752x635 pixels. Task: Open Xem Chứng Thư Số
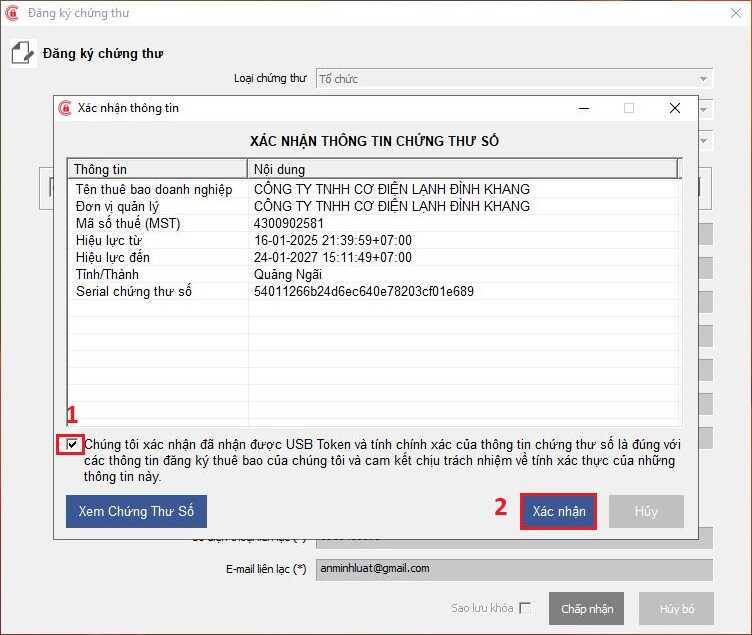[x=136, y=511]
